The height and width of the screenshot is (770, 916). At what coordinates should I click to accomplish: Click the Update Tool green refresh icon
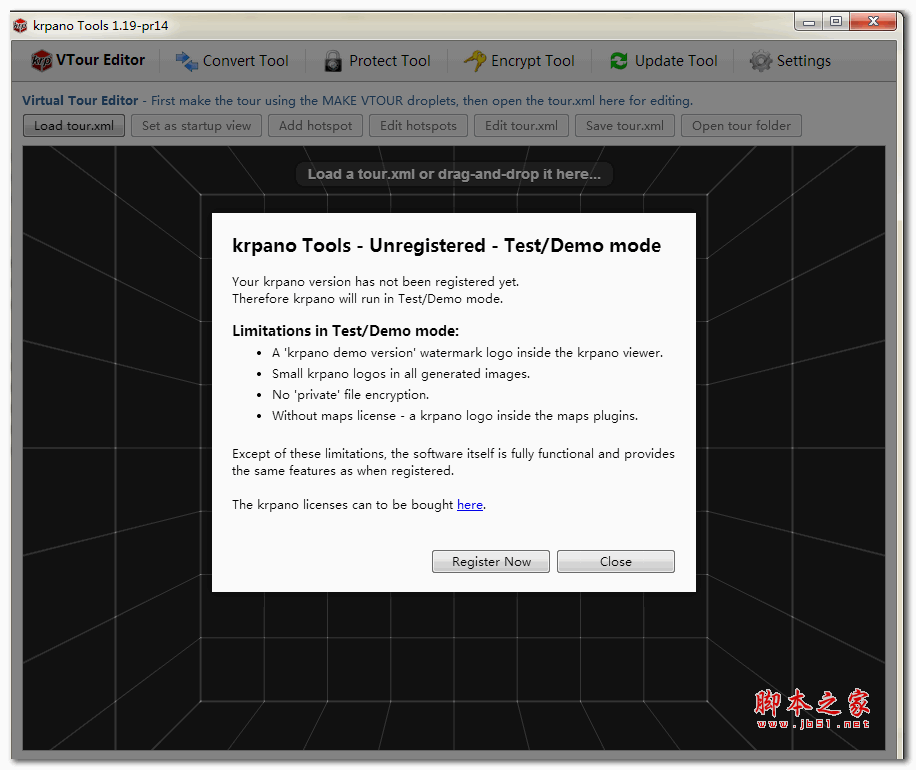click(619, 61)
